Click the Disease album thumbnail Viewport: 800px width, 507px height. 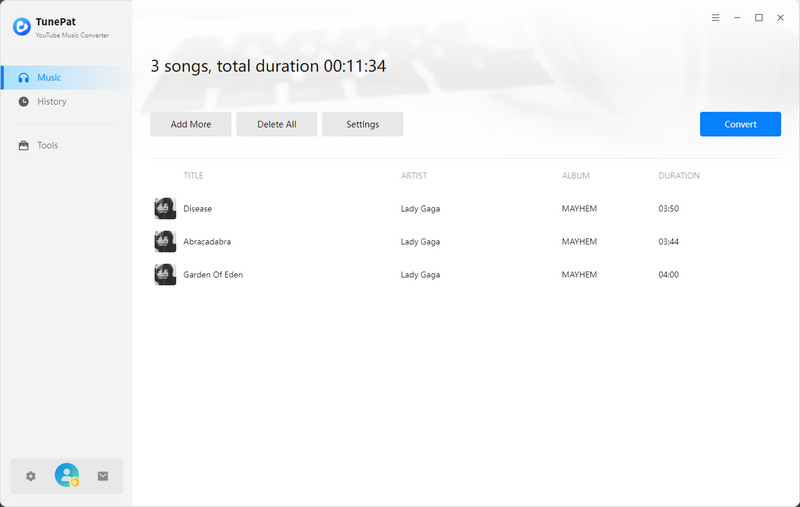[165, 208]
